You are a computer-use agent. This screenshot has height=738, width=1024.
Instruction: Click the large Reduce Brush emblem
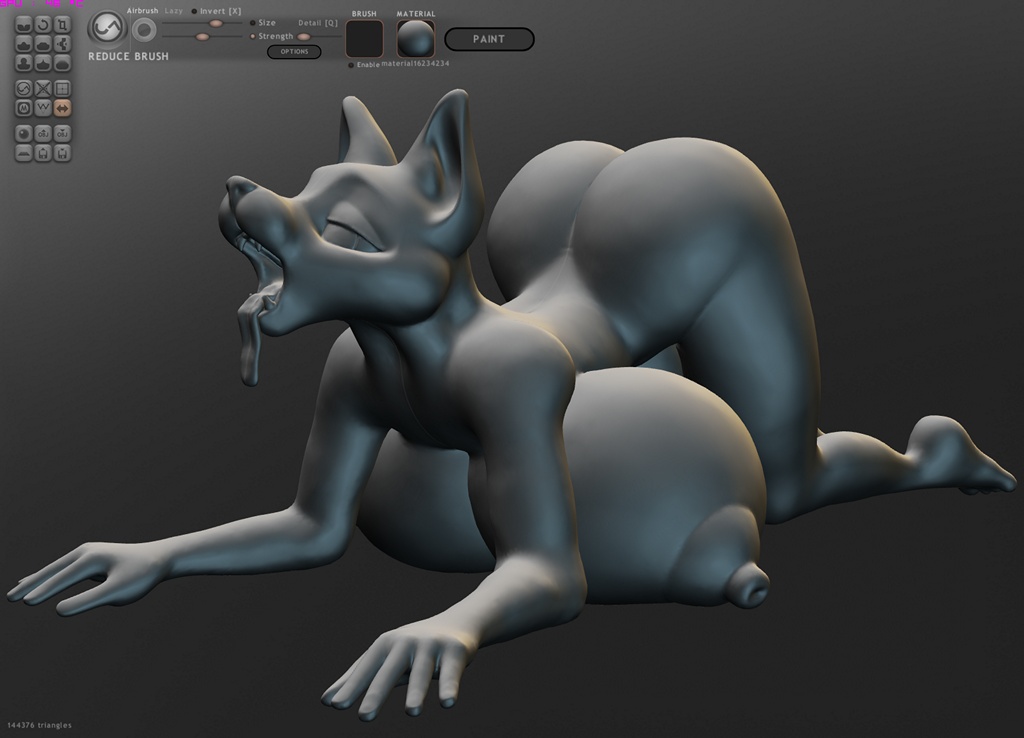pos(107,29)
